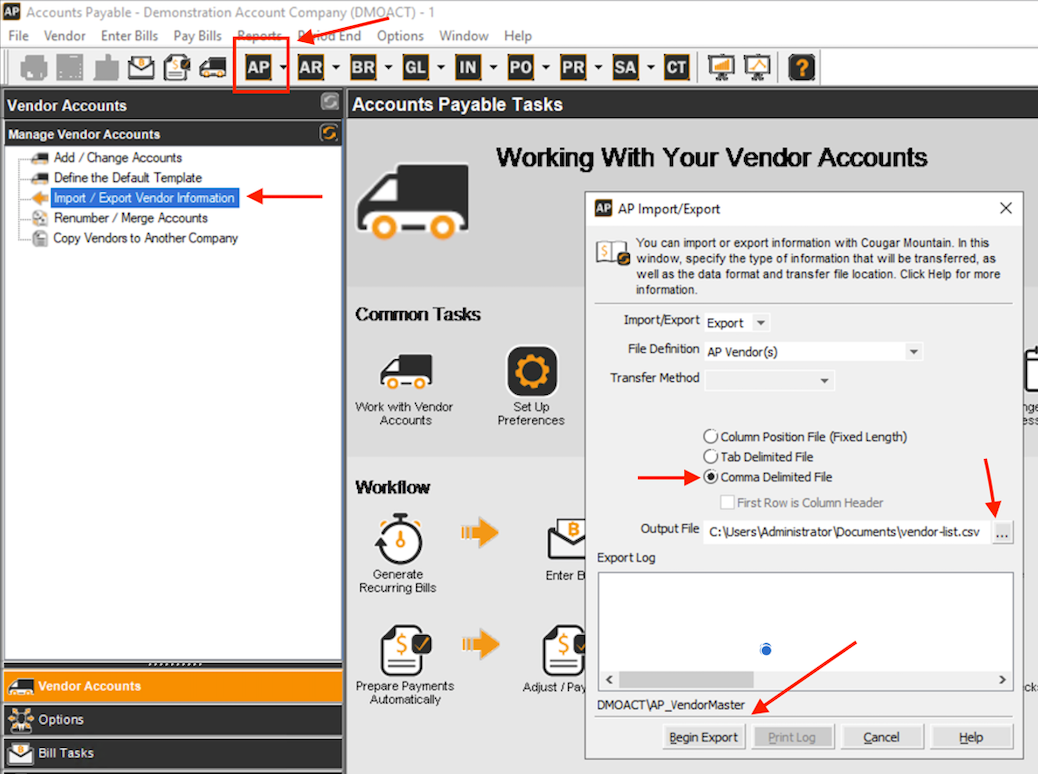Click the Begin Export button

pos(703,737)
